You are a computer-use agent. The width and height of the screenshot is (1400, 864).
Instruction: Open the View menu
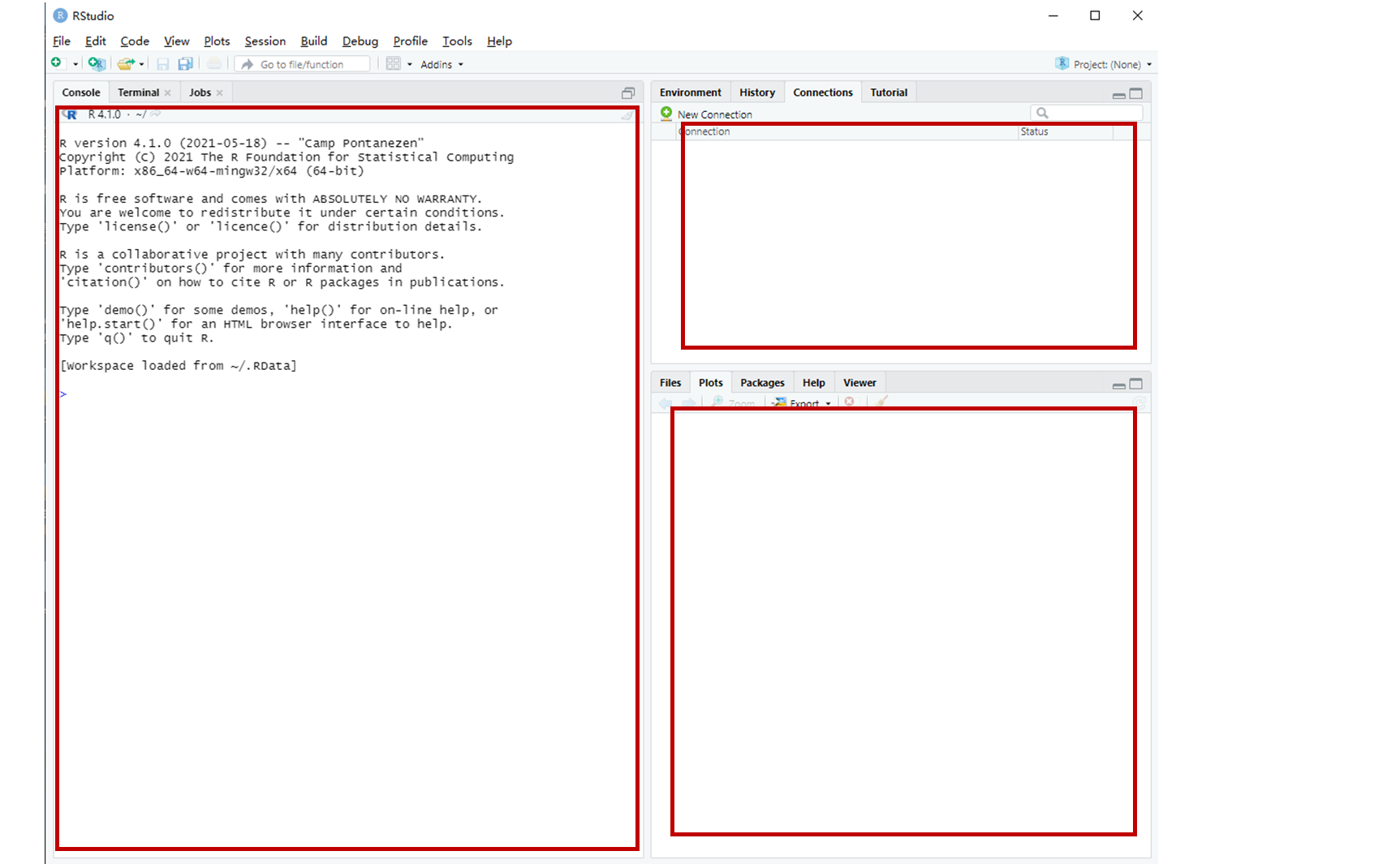(x=176, y=41)
